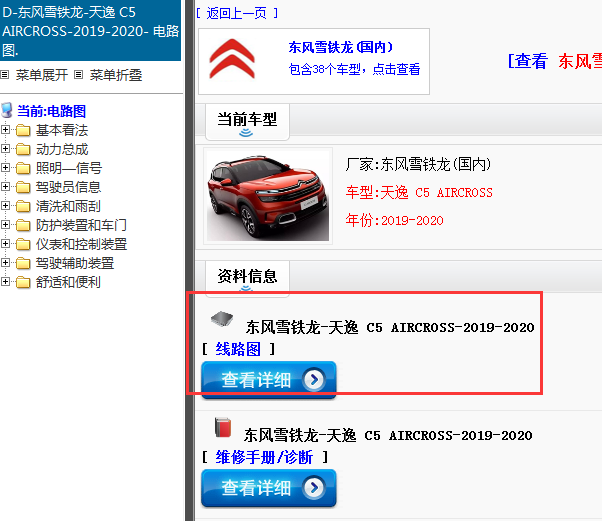Expand the 驾驶辅助装置 tree node

5,263
